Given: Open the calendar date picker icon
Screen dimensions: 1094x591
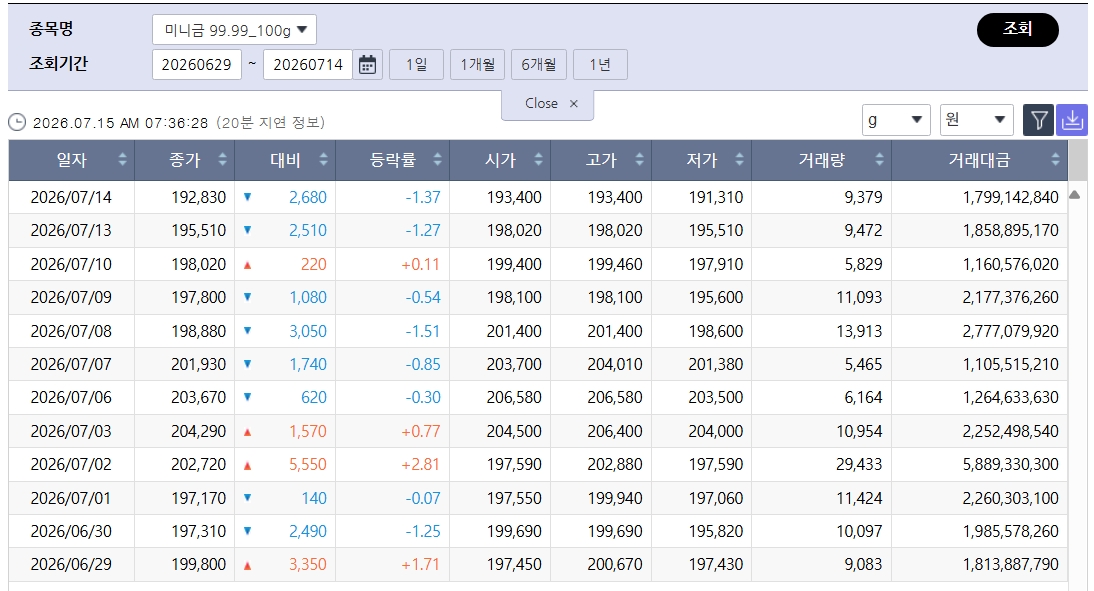Looking at the screenshot, I should (367, 65).
